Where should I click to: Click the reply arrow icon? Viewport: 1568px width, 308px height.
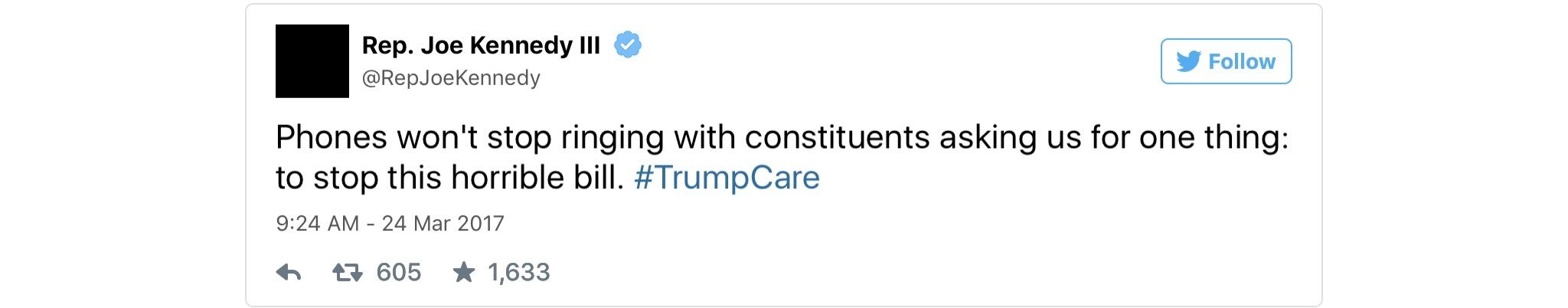(289, 272)
